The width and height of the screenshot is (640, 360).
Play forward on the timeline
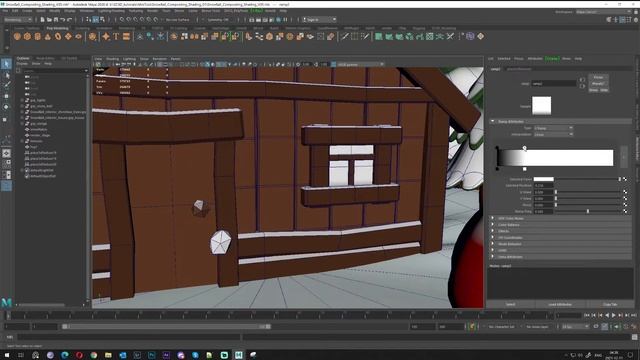(613, 316)
